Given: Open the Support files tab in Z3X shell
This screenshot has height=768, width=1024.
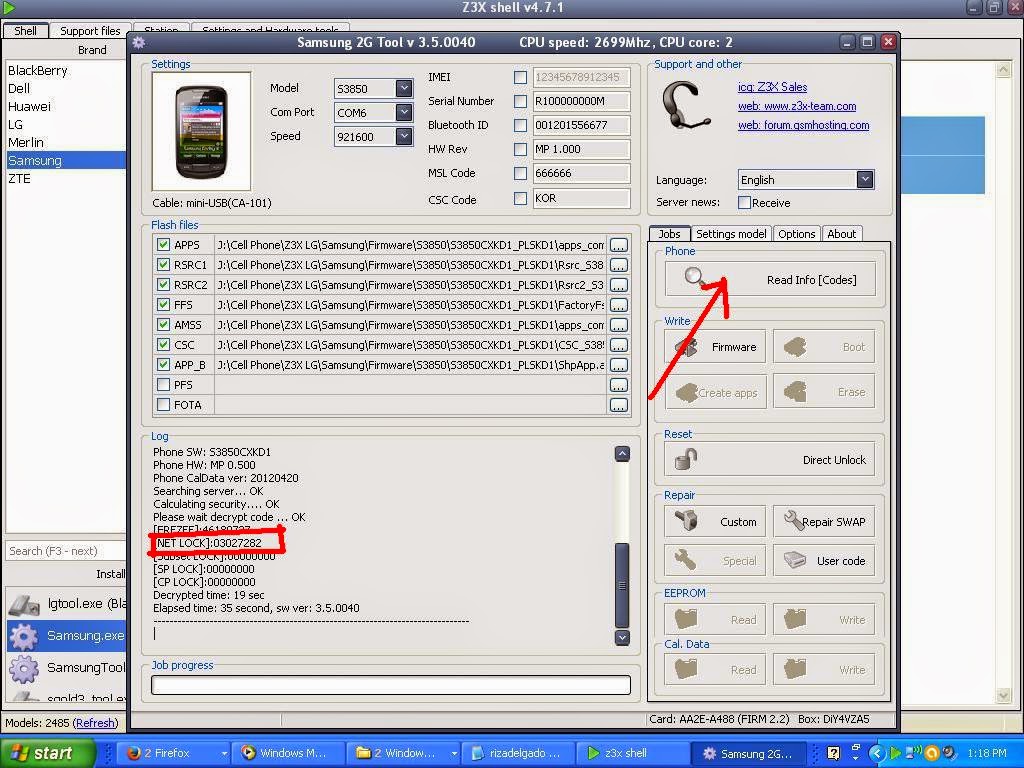Looking at the screenshot, I should pos(90,31).
